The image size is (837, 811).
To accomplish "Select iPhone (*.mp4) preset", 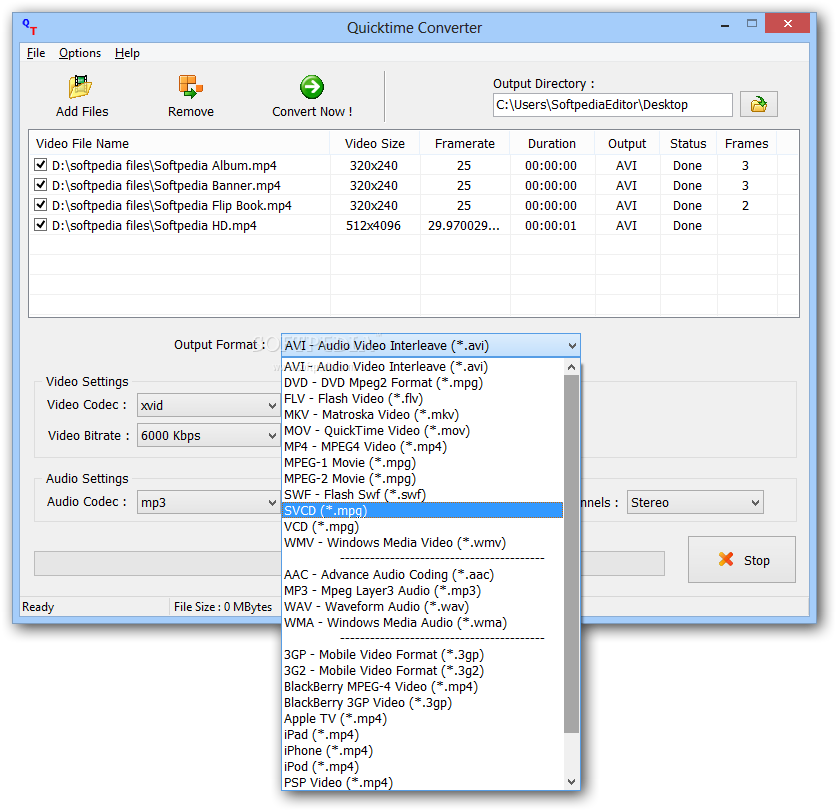I will [x=423, y=751].
